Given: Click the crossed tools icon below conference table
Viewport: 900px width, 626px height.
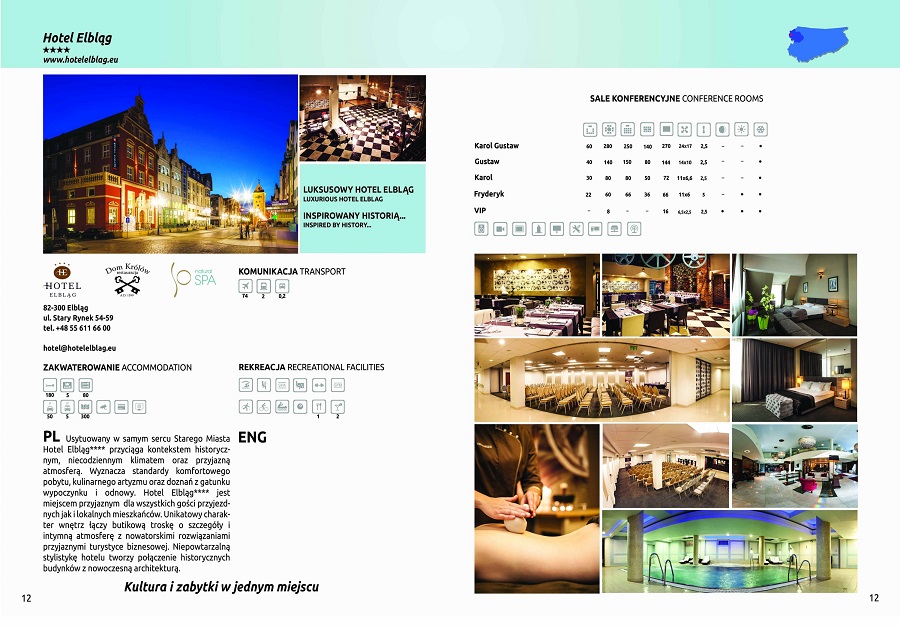Looking at the screenshot, I should point(576,229).
